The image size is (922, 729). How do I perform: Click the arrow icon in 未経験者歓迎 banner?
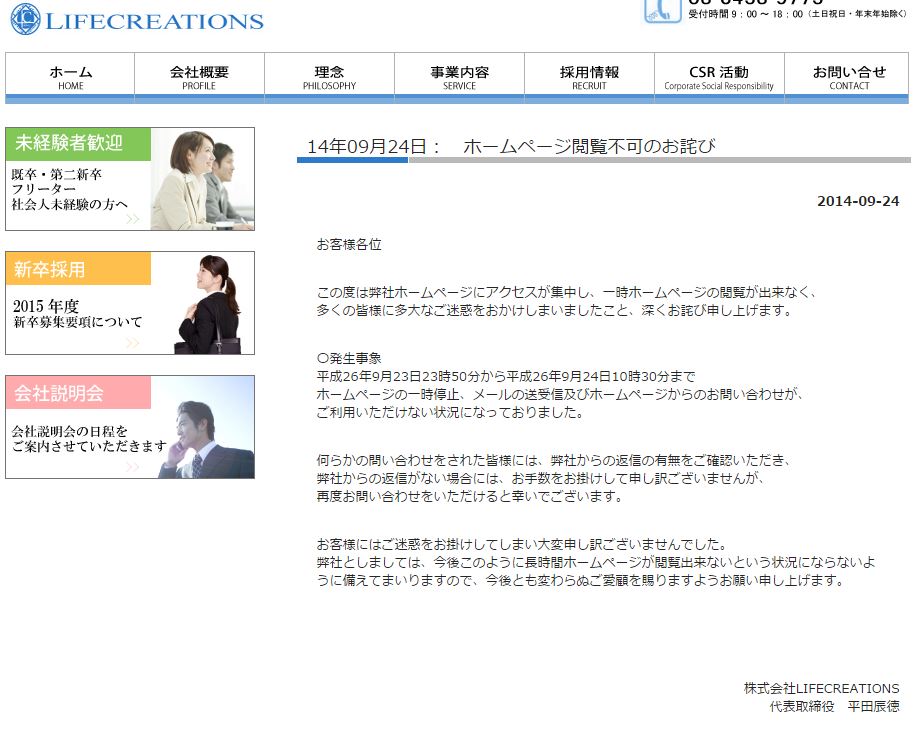pyautogui.click(x=133, y=219)
